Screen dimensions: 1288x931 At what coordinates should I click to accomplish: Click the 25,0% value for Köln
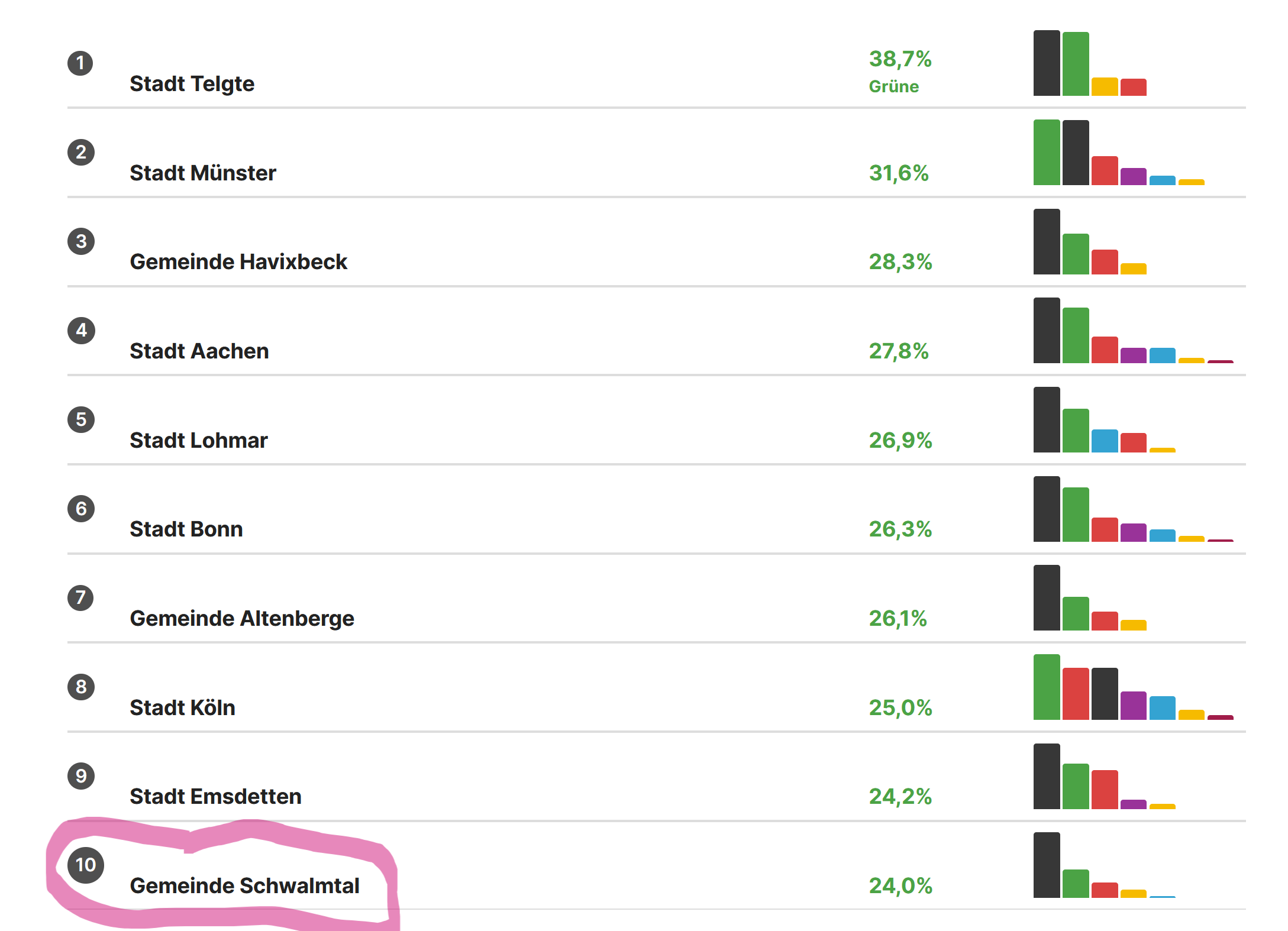point(900,708)
